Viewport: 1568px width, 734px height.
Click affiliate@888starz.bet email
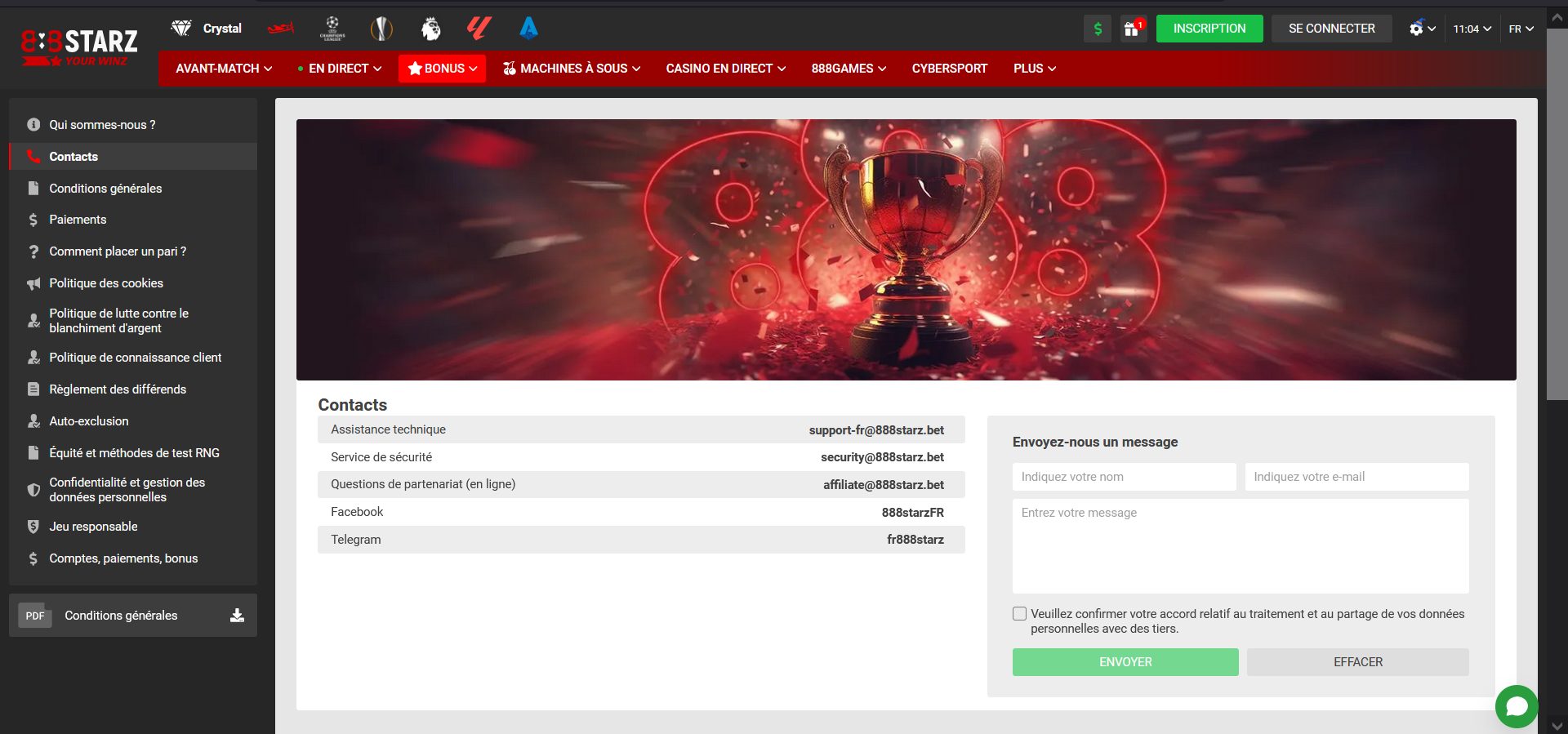(884, 485)
